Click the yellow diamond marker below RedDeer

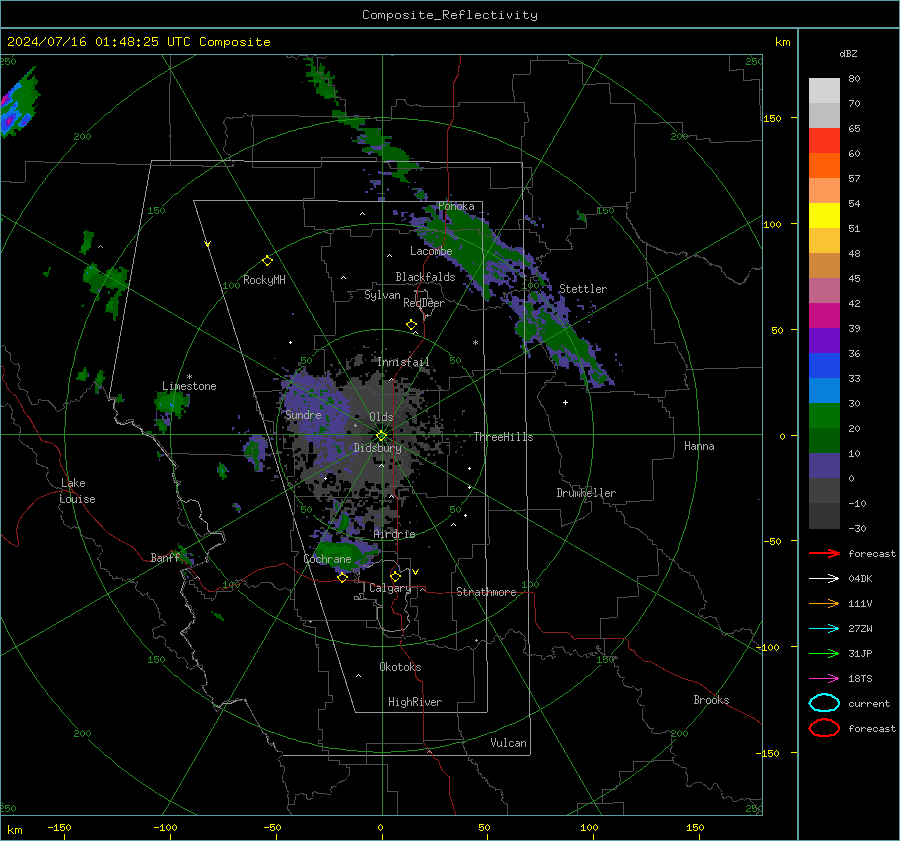(x=411, y=325)
